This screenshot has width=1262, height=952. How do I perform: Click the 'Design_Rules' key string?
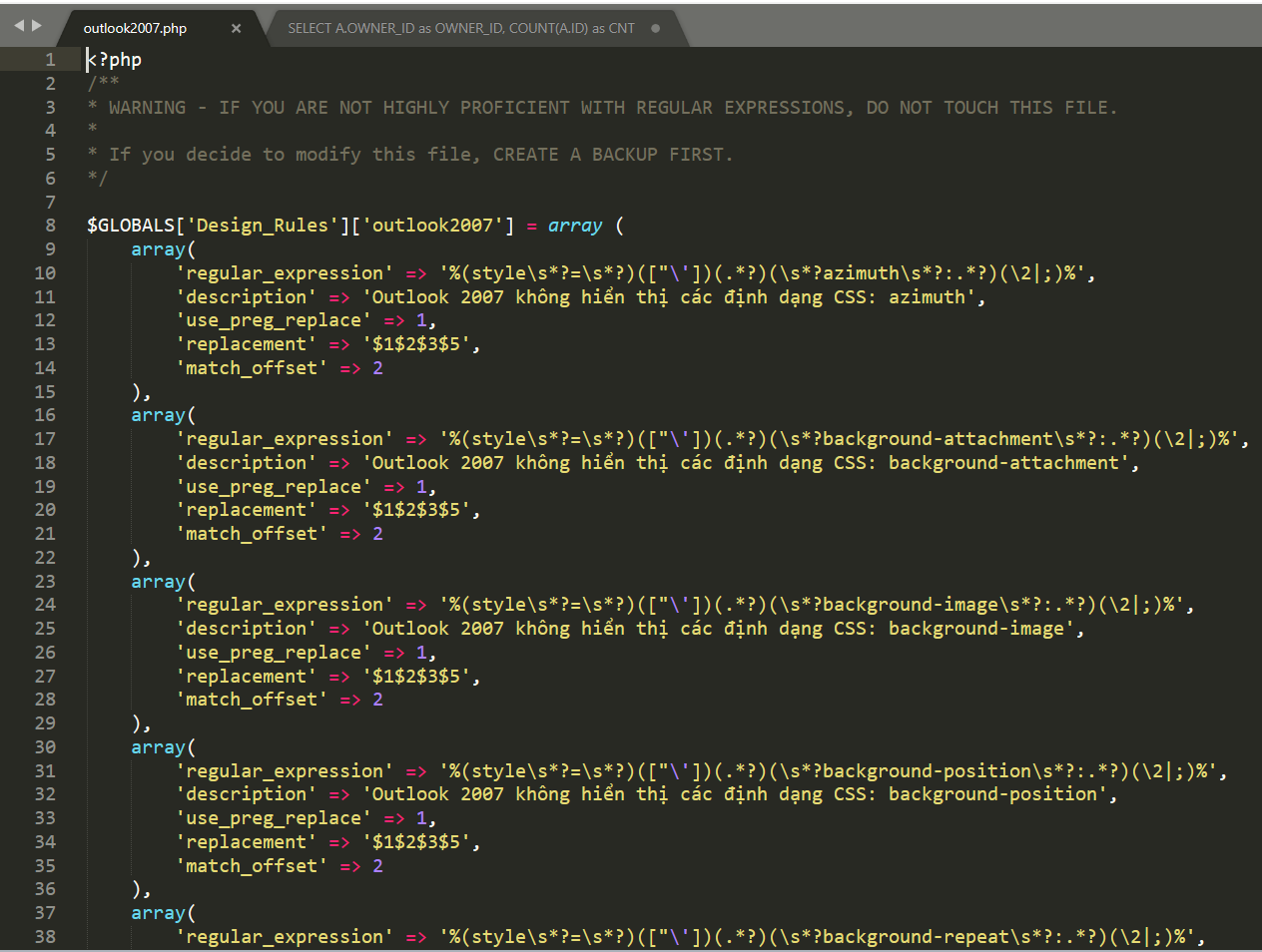pos(263,226)
